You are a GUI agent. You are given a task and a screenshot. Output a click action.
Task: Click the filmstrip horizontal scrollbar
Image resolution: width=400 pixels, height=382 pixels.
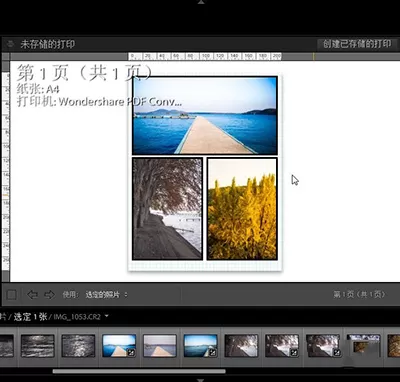pos(139,371)
